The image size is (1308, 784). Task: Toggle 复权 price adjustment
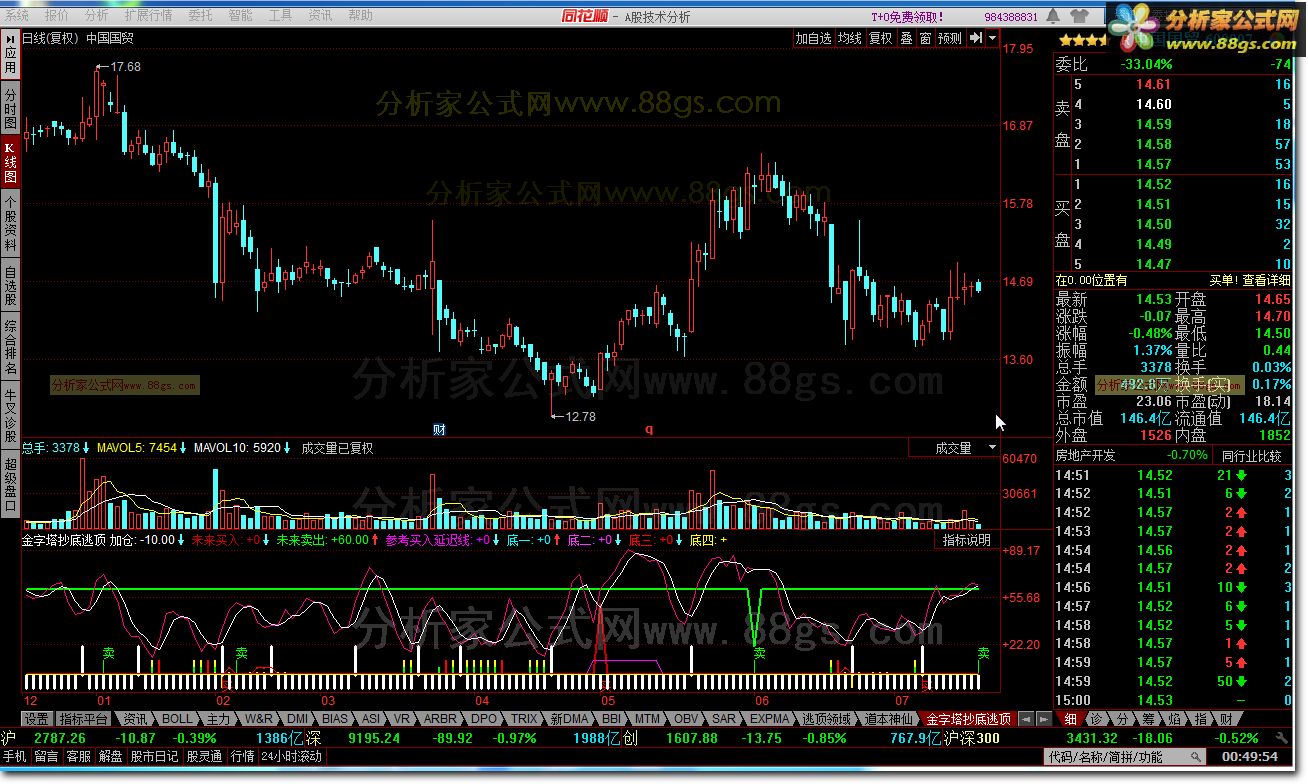tap(880, 38)
